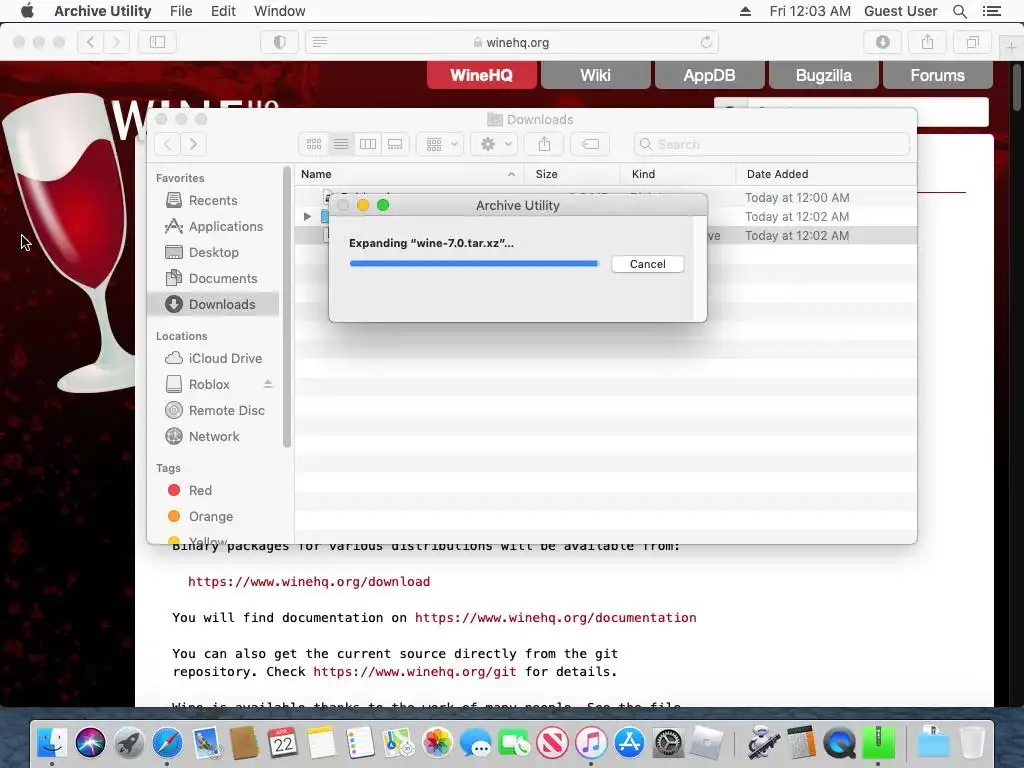This screenshot has height=768, width=1024.
Task: Click the Finder forward button in Downloads window
Action: pos(193,144)
